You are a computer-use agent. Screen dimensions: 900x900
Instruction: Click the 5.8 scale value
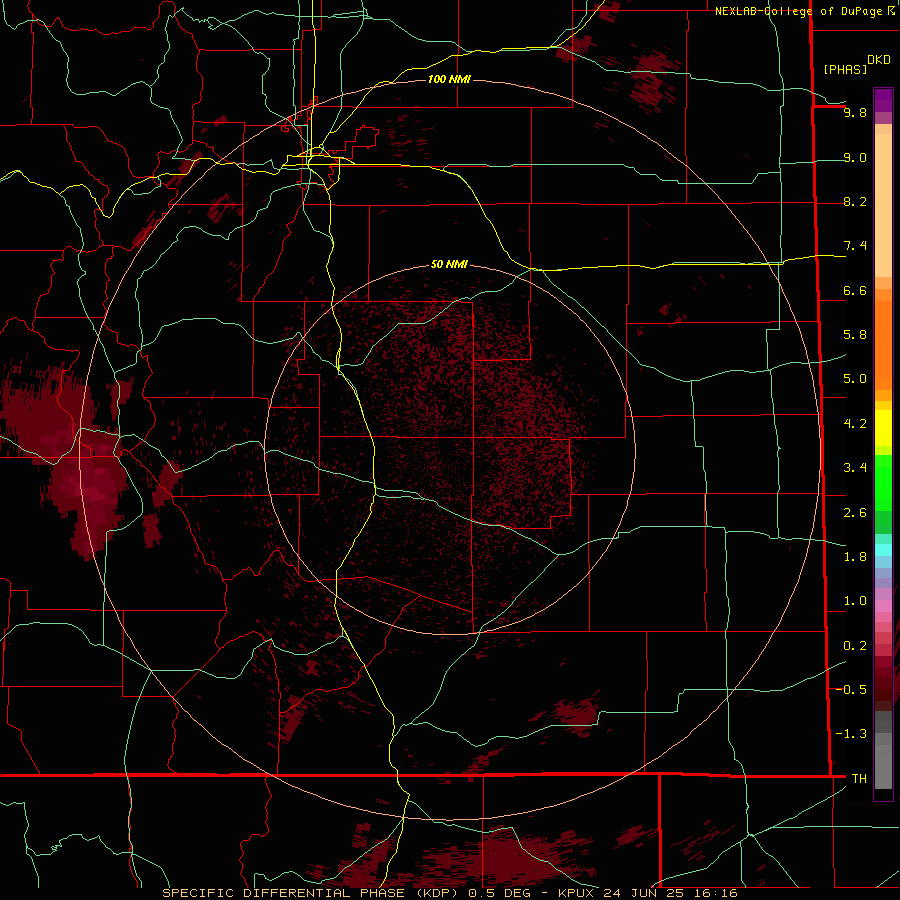pyautogui.click(x=855, y=335)
